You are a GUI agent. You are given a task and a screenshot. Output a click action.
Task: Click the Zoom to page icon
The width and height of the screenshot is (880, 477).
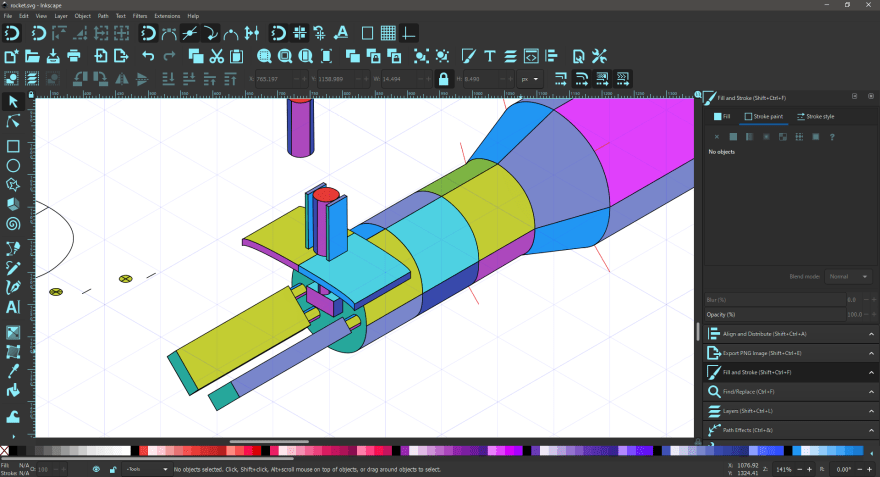(306, 56)
